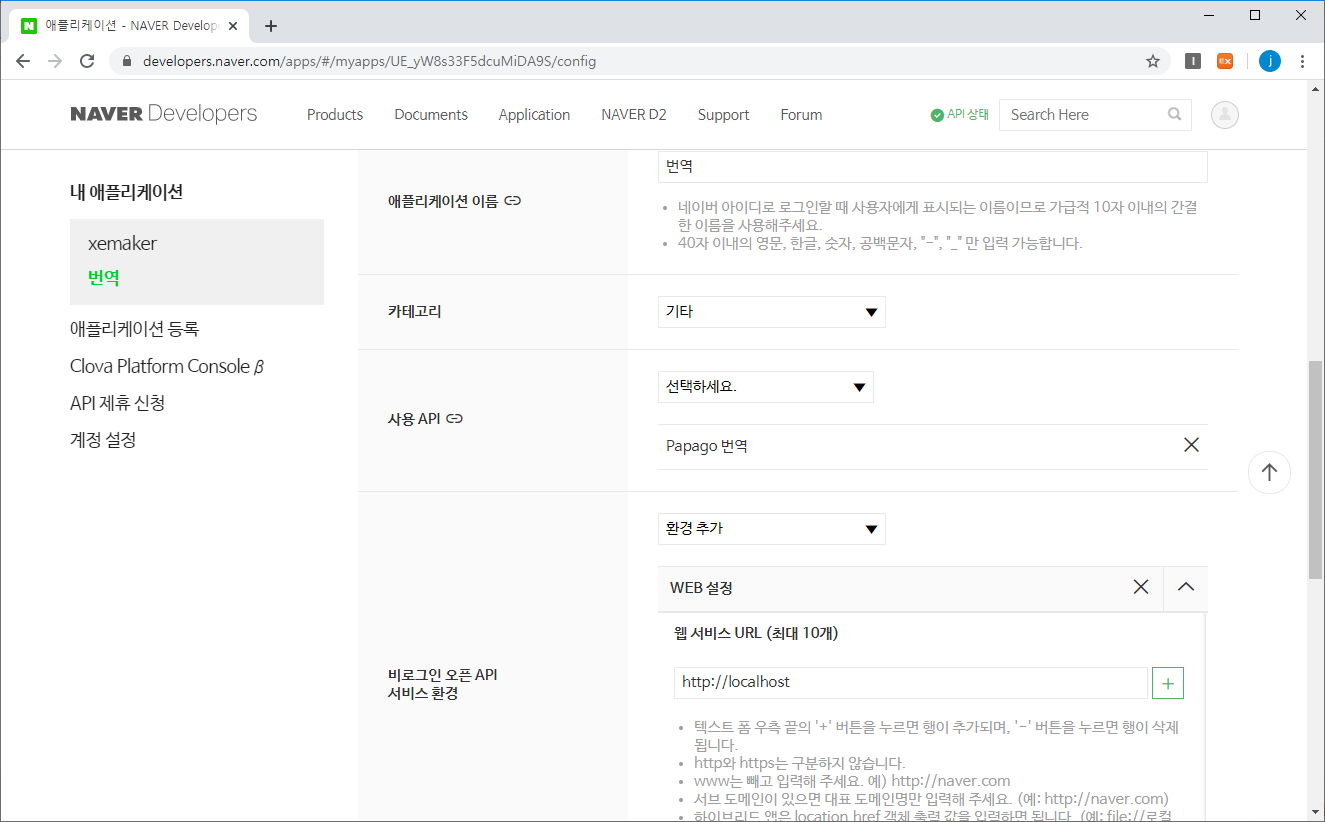Click the API 상태 link
Screen dimensions: 1325x822
(x=968, y=115)
